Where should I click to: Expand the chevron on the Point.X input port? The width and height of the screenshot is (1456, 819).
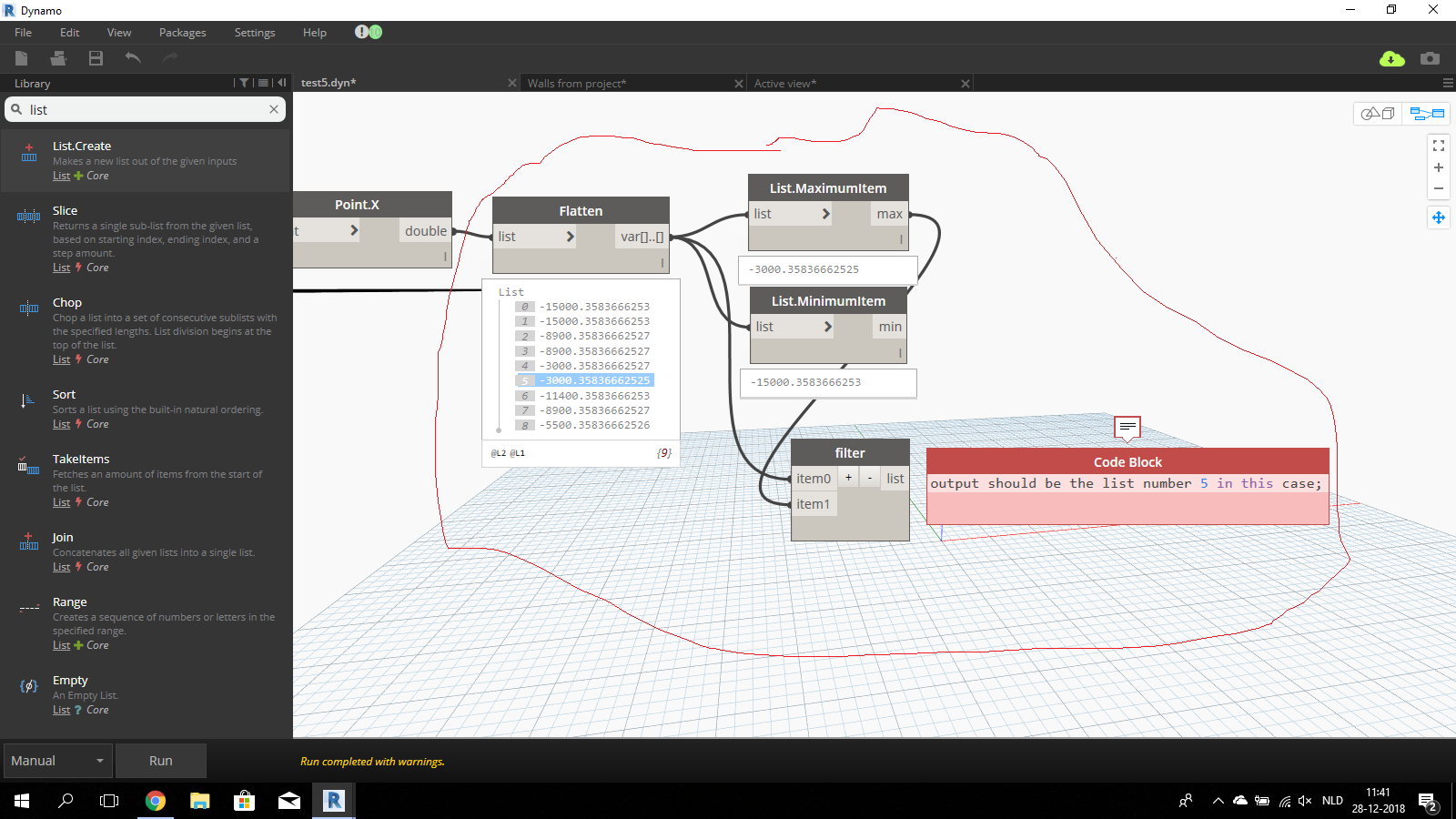(x=354, y=231)
